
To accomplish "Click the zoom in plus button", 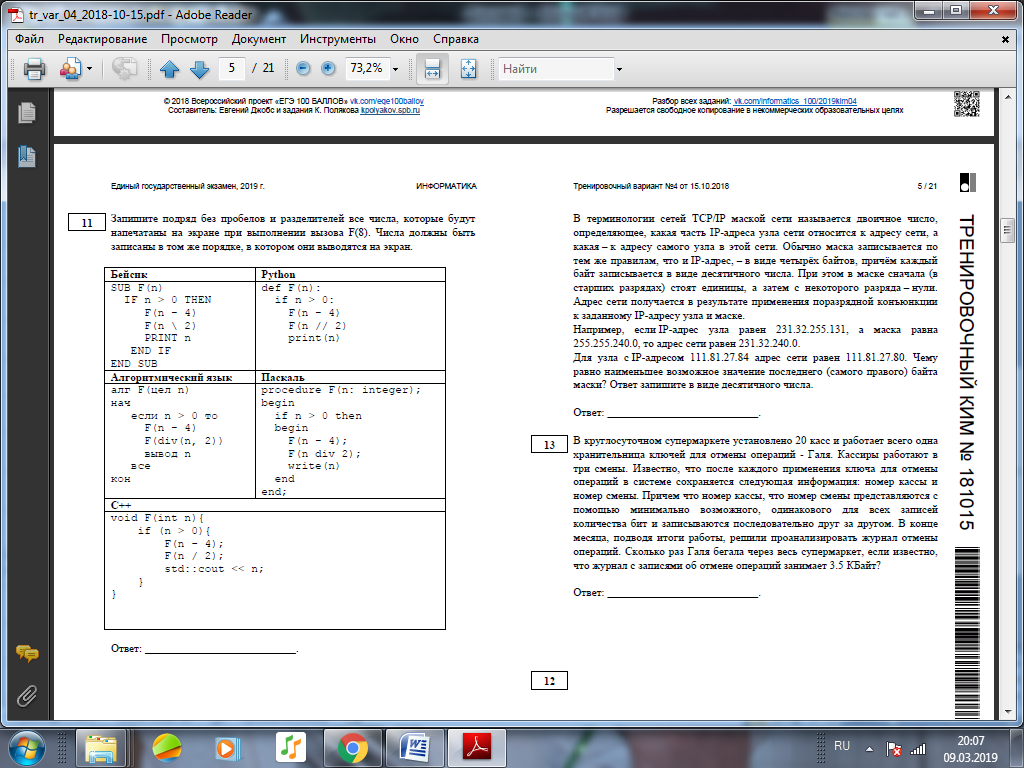I will [328, 68].
